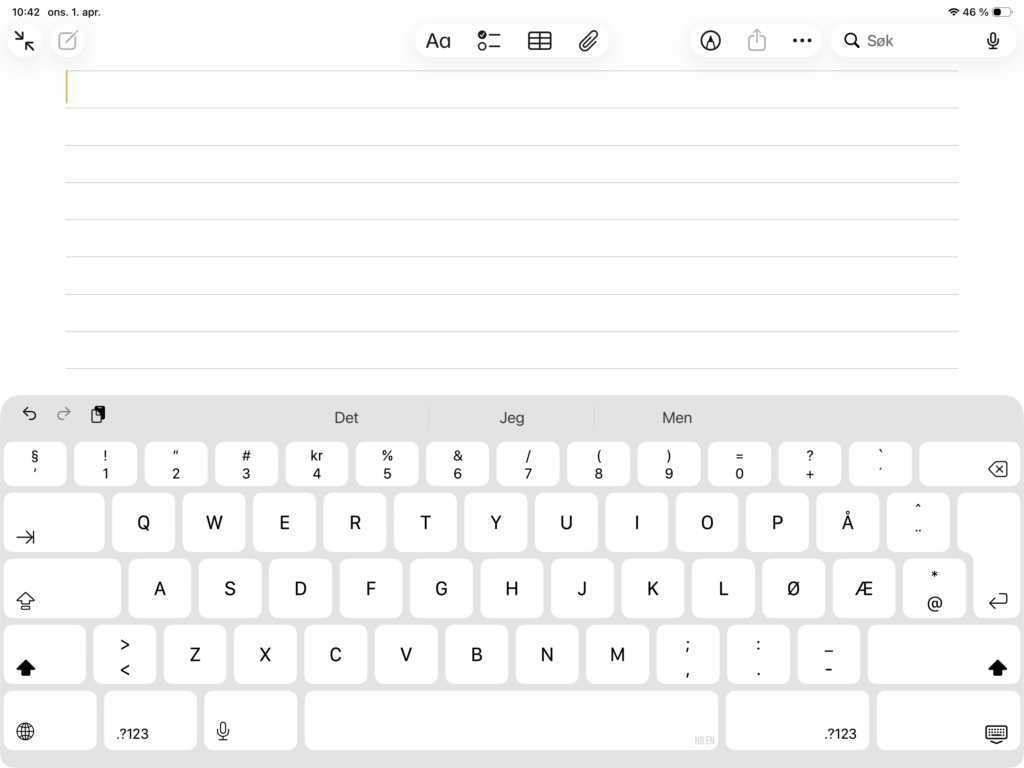Tap the grave/acute accent key
Image resolution: width=1024 pixels, height=768 pixels.
[880, 464]
